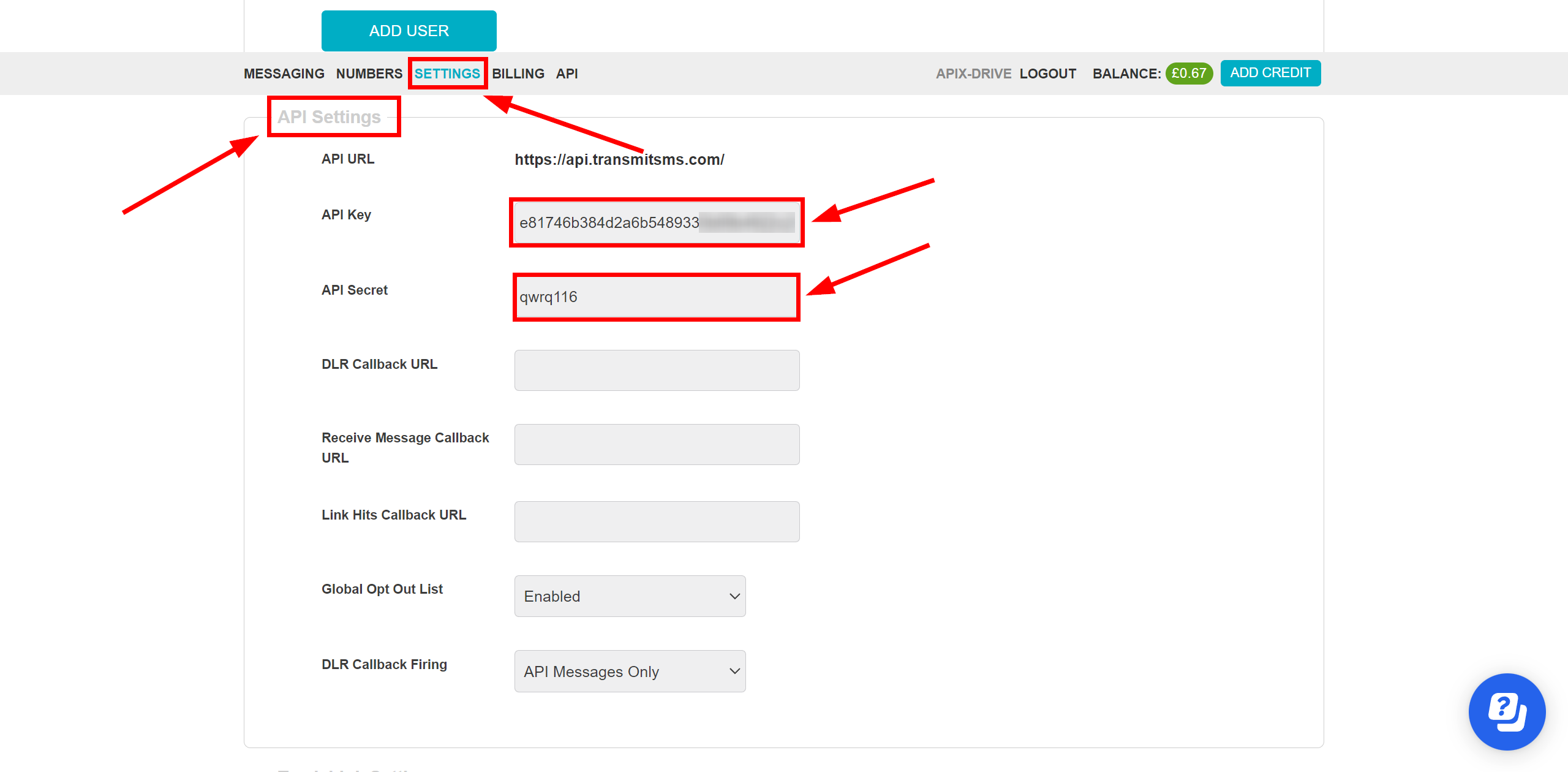1568x772 pixels.
Task: Click the £0.67 balance badge
Action: click(x=1189, y=74)
